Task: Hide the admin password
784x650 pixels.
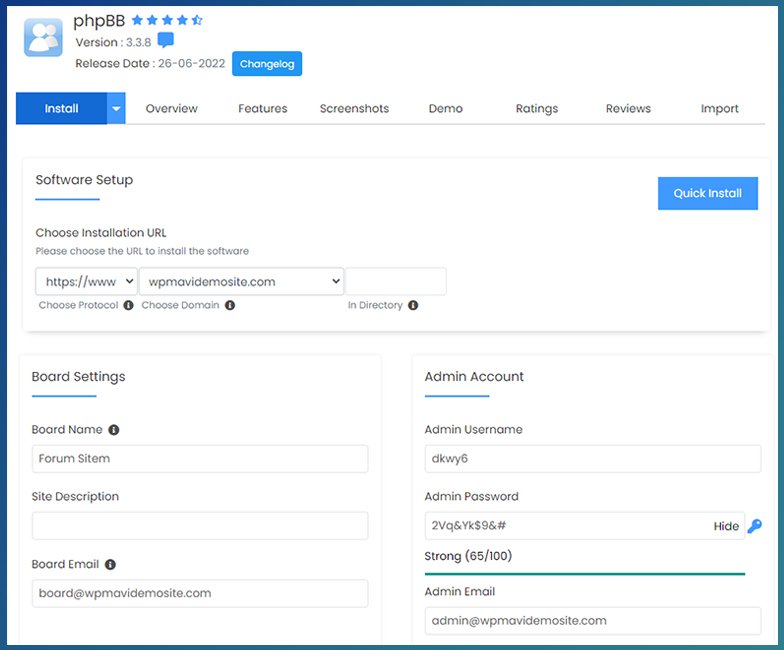Action: (x=726, y=526)
